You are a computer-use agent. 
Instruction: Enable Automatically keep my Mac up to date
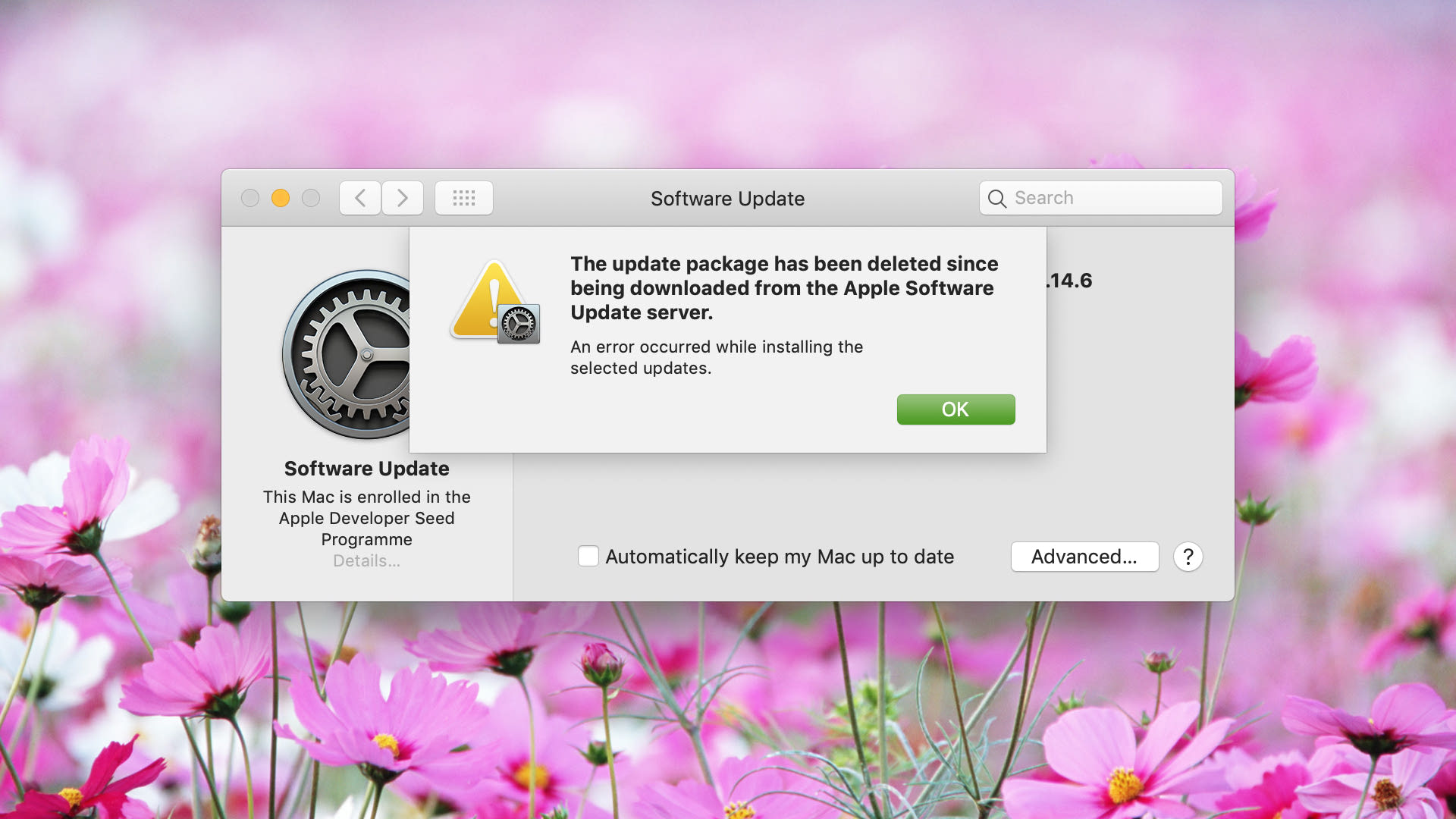pyautogui.click(x=586, y=556)
